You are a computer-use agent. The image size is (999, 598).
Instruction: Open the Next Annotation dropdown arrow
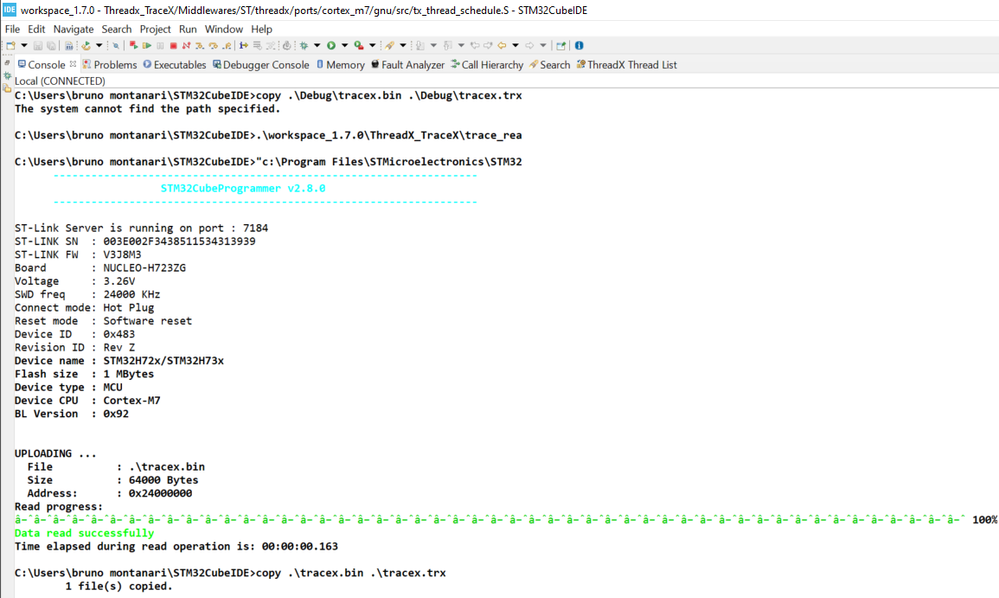[x=433, y=46]
